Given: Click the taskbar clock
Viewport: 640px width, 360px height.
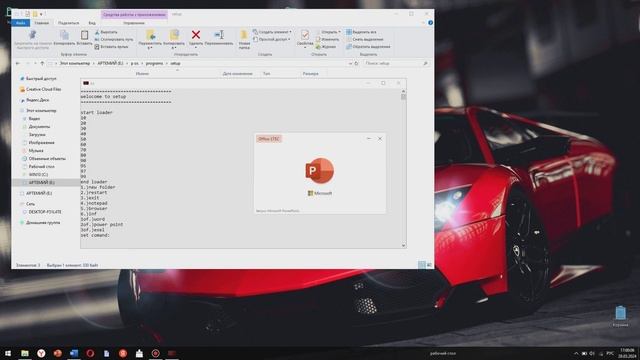Looking at the screenshot, I should (x=627, y=353).
